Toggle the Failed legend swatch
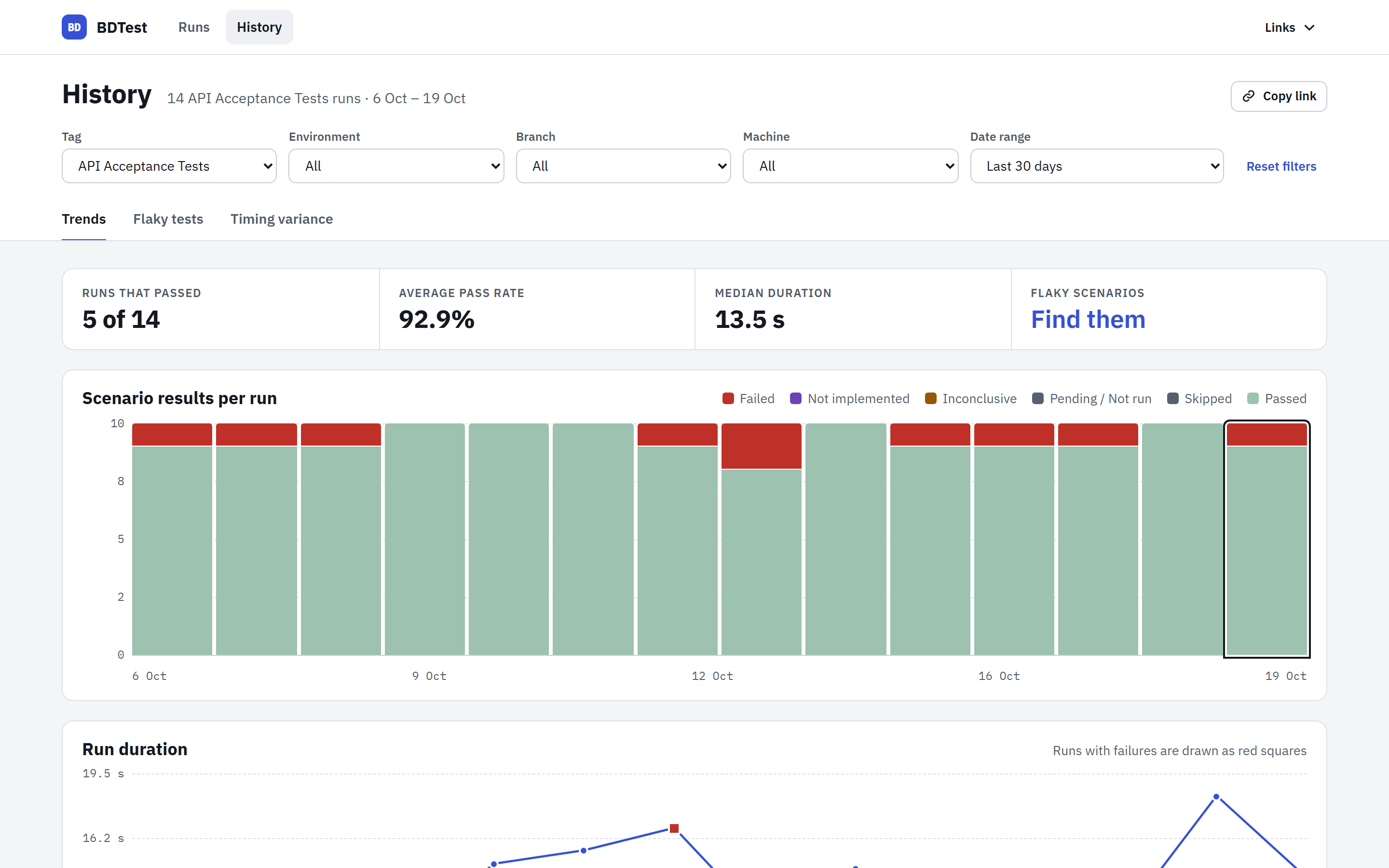The image size is (1389, 868). tap(728, 398)
